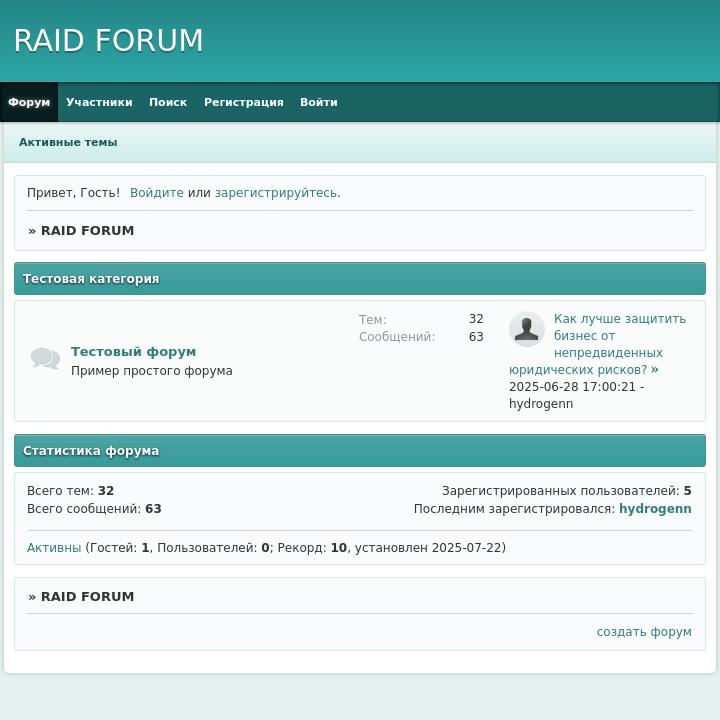The image size is (720, 720).
Task: Click the Активны users online link
Action: point(54,548)
